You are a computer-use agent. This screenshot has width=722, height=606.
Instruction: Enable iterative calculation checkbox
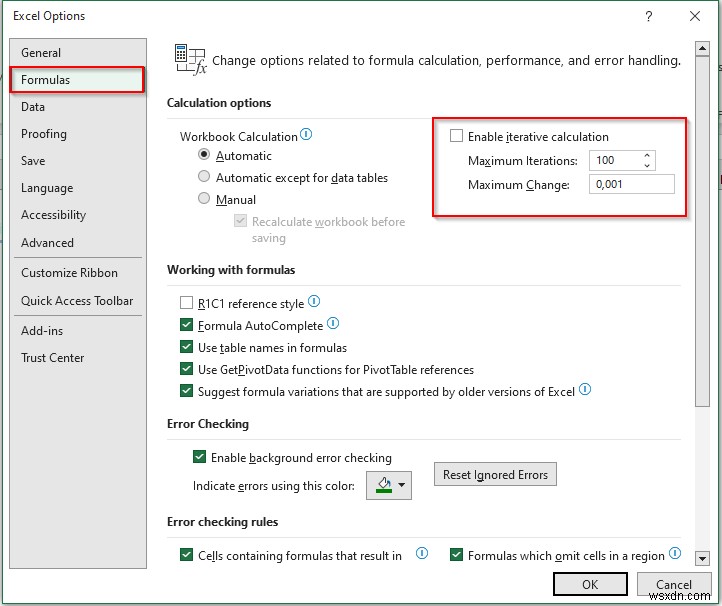pyautogui.click(x=456, y=136)
